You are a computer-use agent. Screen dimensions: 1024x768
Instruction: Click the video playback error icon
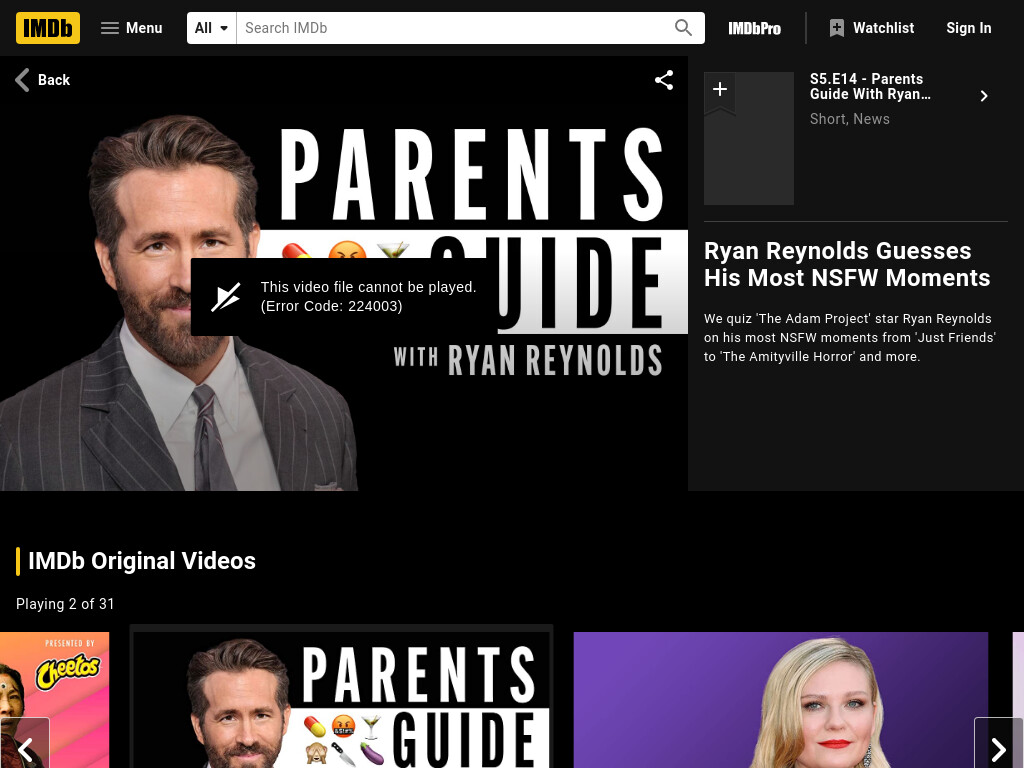click(x=225, y=297)
